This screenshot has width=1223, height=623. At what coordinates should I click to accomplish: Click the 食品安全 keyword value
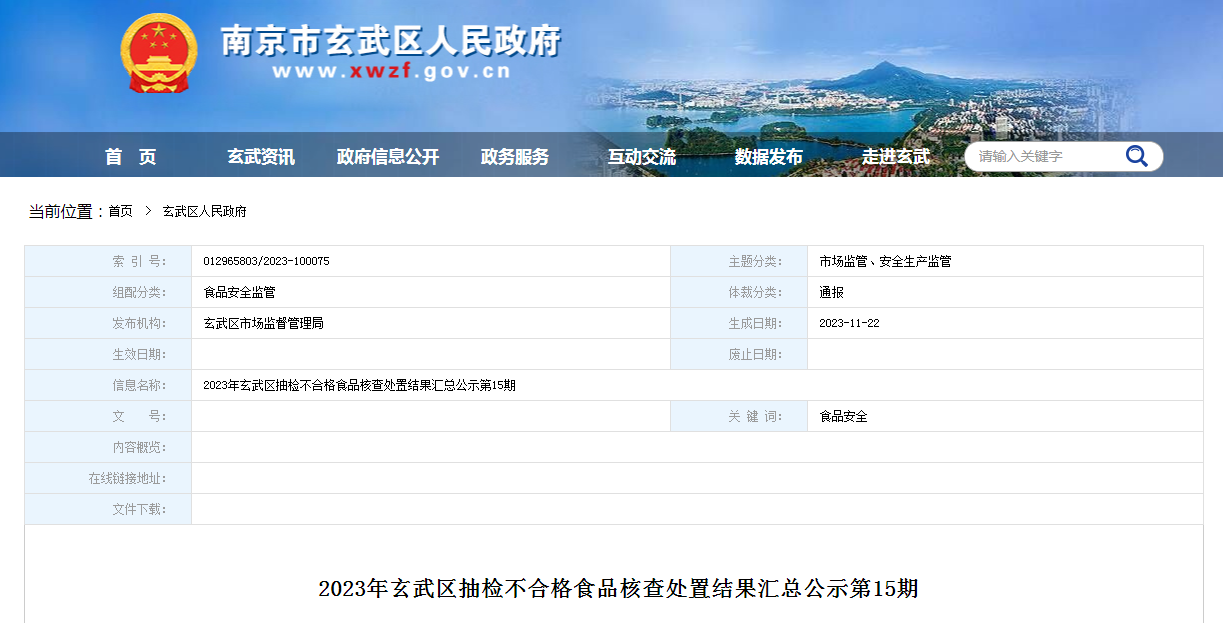[x=843, y=416]
